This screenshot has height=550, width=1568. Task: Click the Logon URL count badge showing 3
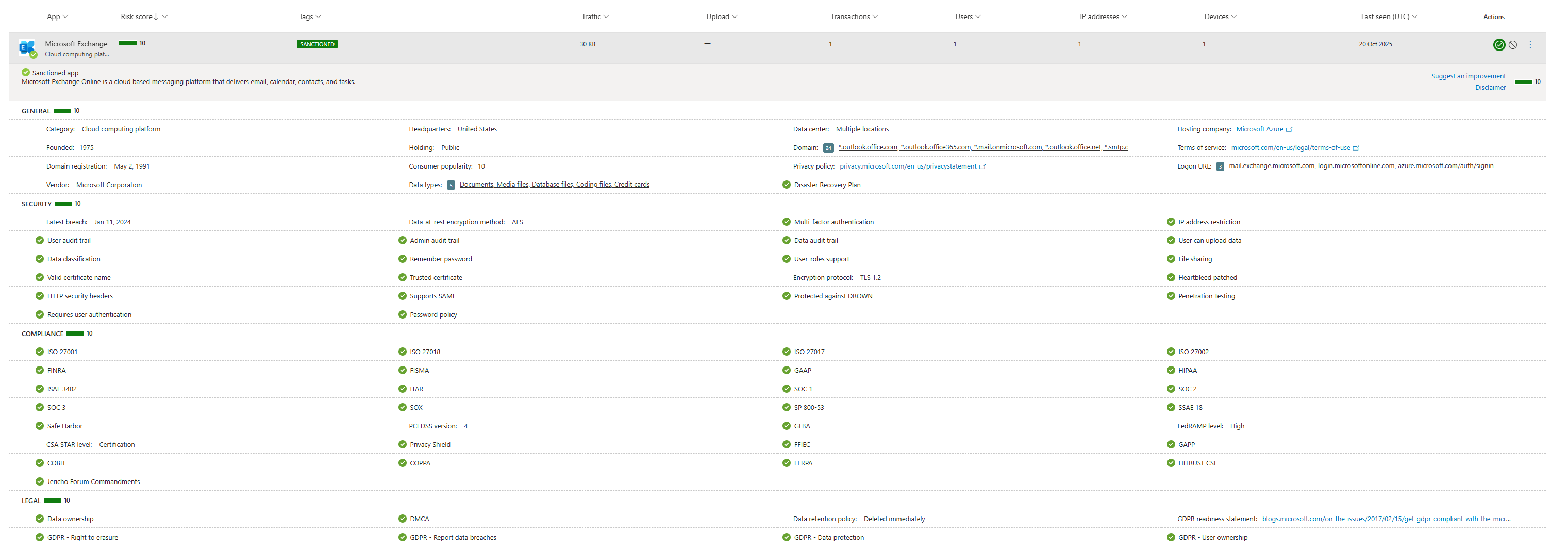pyautogui.click(x=1220, y=166)
